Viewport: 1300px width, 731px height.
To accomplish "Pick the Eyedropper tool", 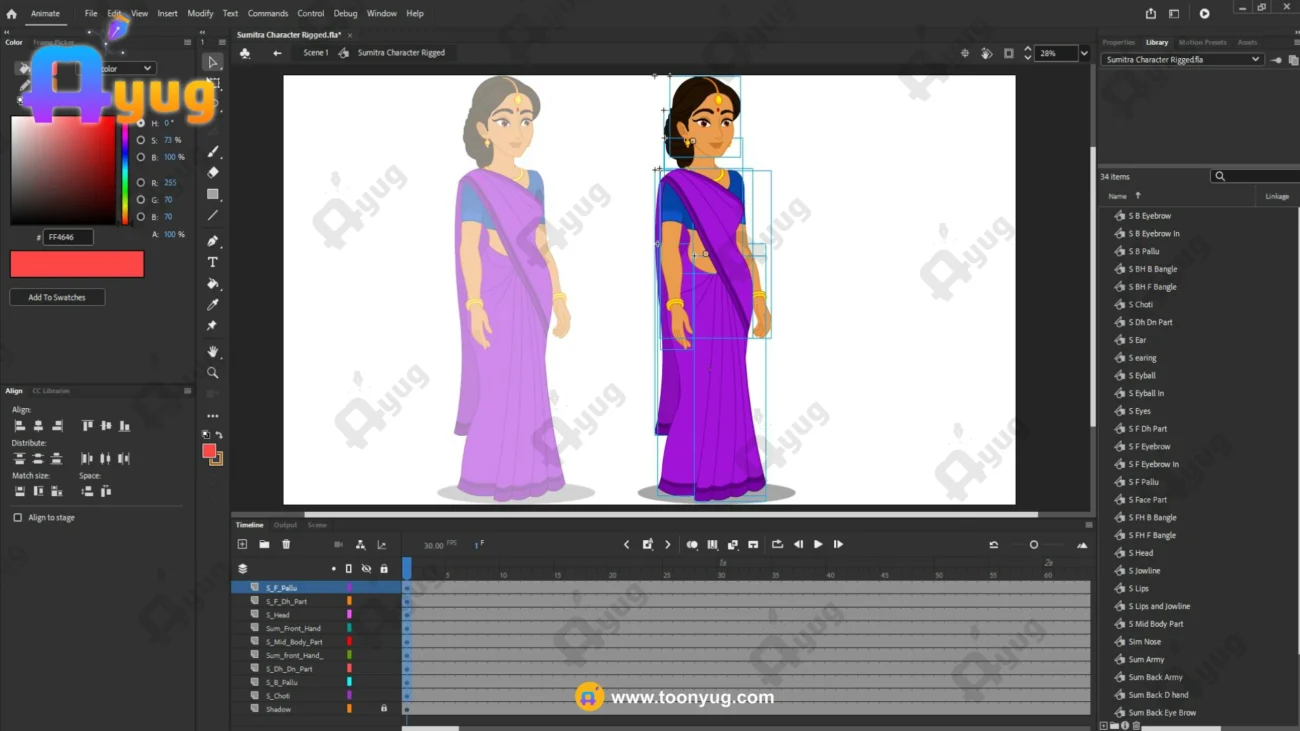I will point(213,305).
